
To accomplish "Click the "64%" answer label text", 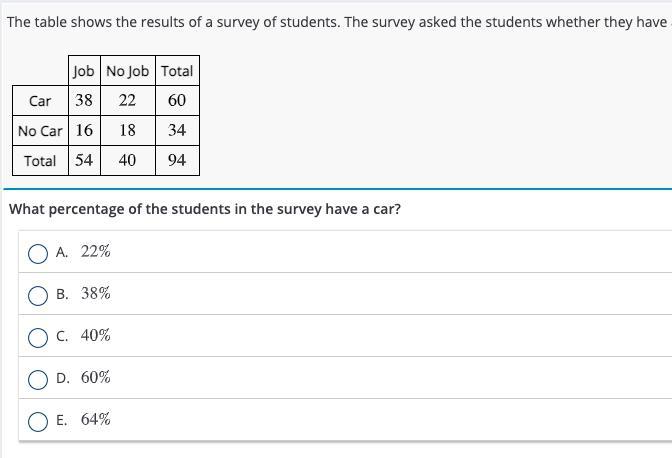I will click(96, 420).
